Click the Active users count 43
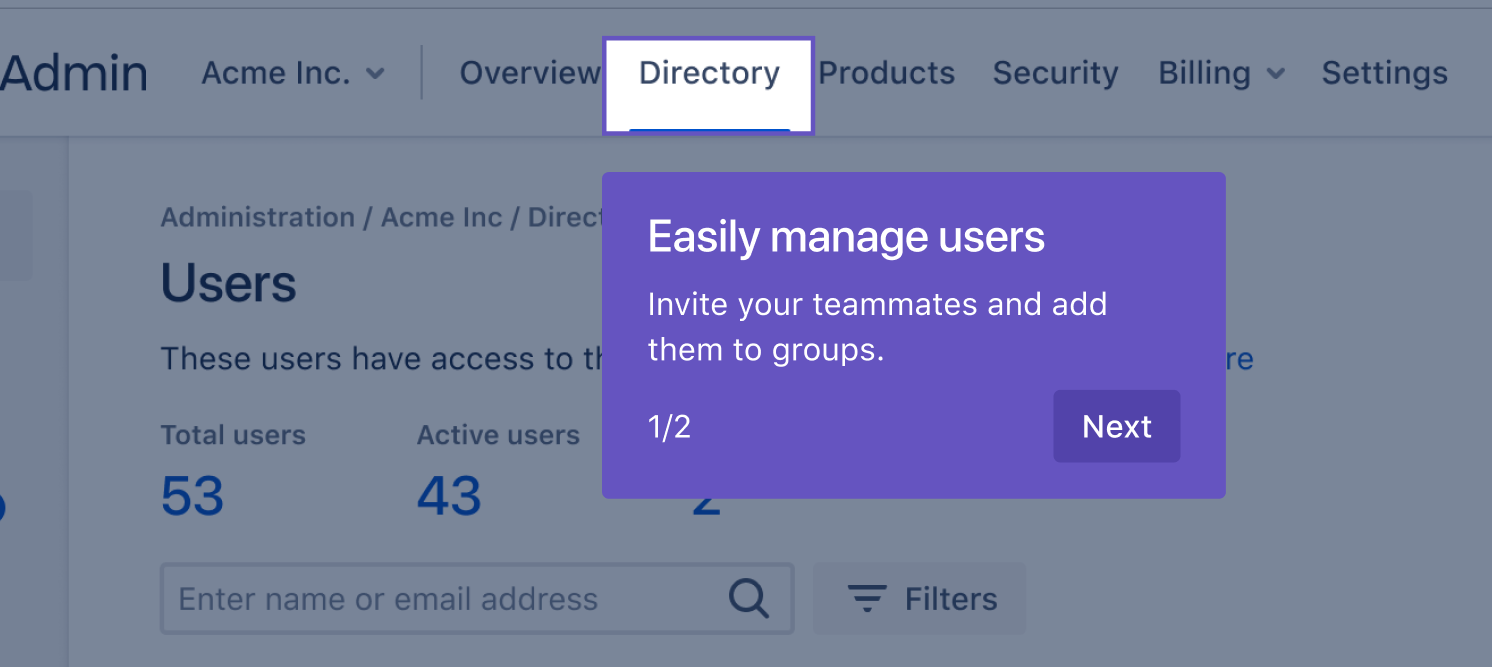The image size is (1492, 667). click(x=449, y=496)
